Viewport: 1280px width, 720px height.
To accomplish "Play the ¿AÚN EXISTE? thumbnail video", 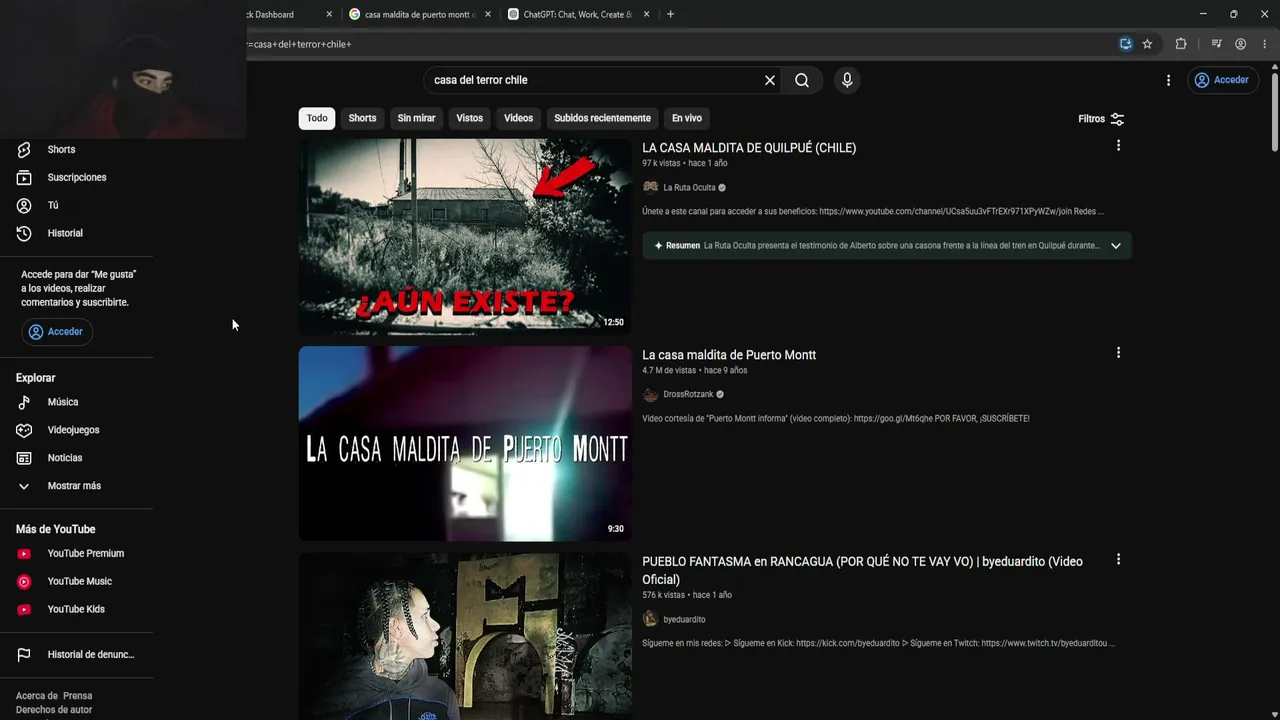I will point(465,236).
